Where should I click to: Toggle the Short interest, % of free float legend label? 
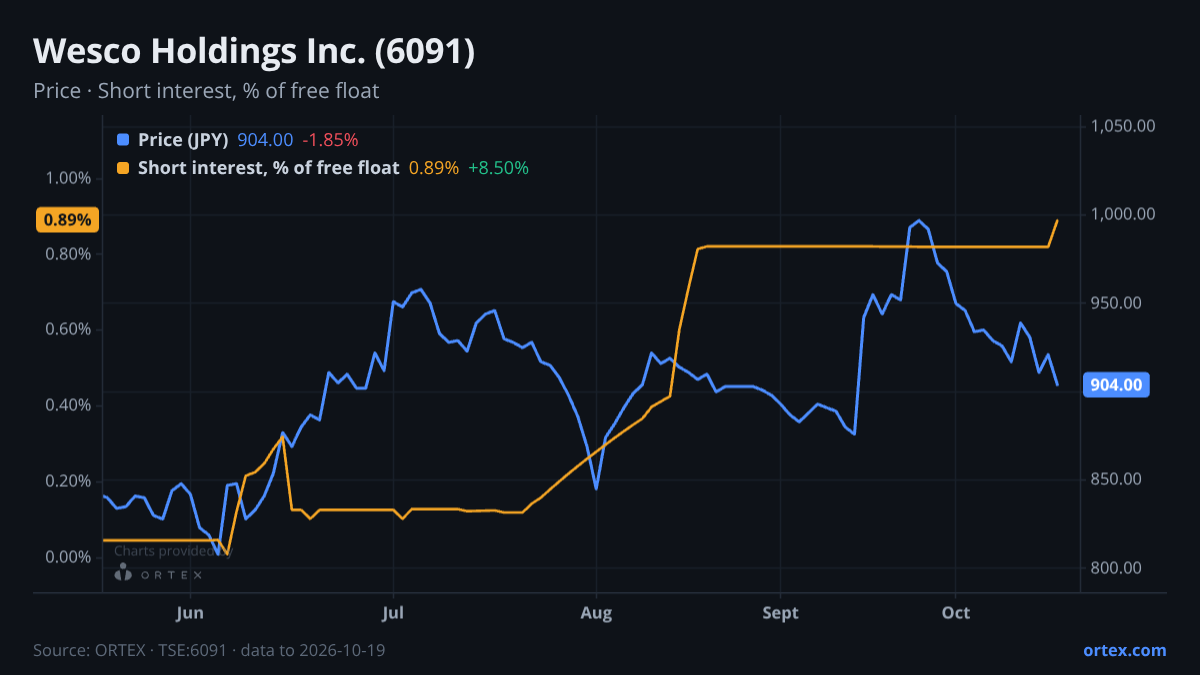268,168
